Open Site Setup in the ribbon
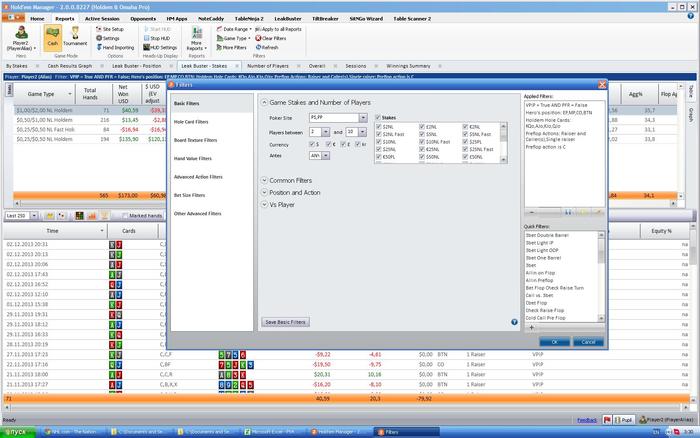700x438 pixels. click(x=110, y=29)
